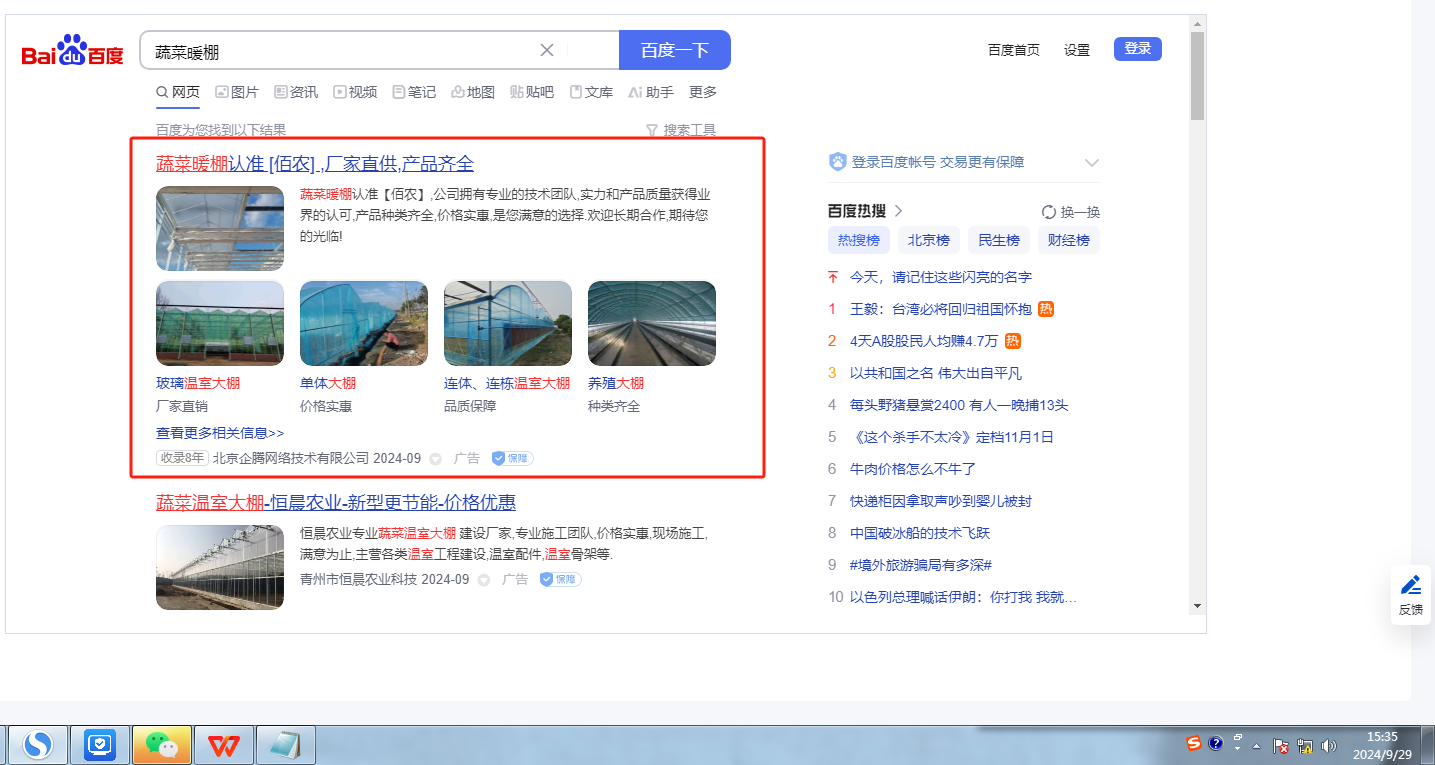Screen dimensions: 1435x765
Task: Open the 搜索工具 filter options
Action: click(x=681, y=130)
